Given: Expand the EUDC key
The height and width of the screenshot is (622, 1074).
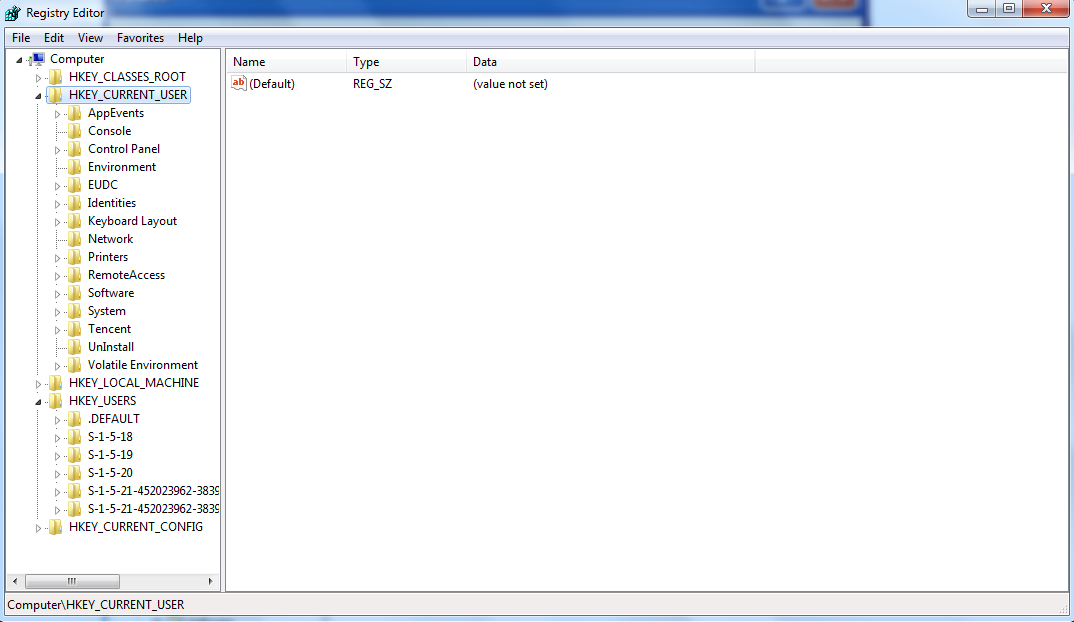Looking at the screenshot, I should click(58, 186).
